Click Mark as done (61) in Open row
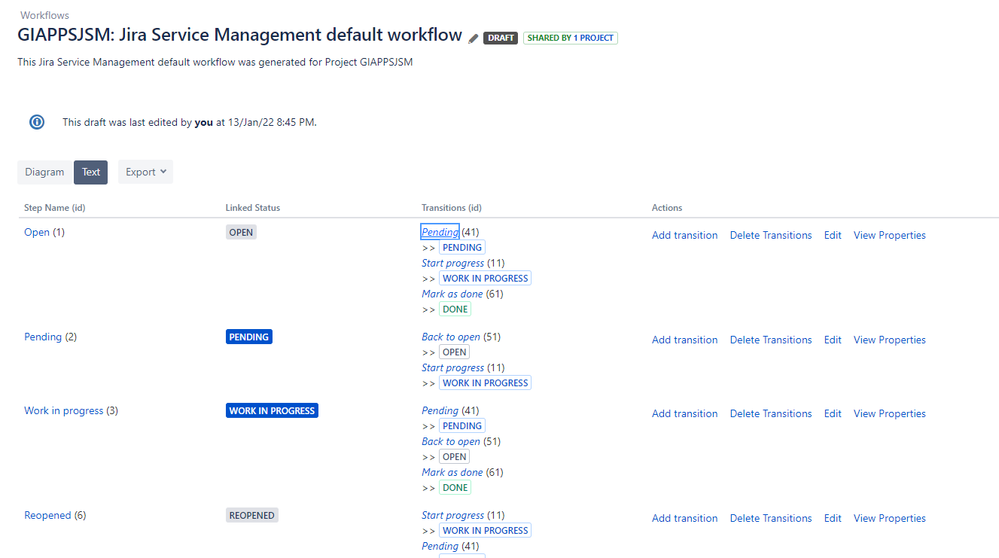This screenshot has height=558, width=999. click(x=452, y=294)
